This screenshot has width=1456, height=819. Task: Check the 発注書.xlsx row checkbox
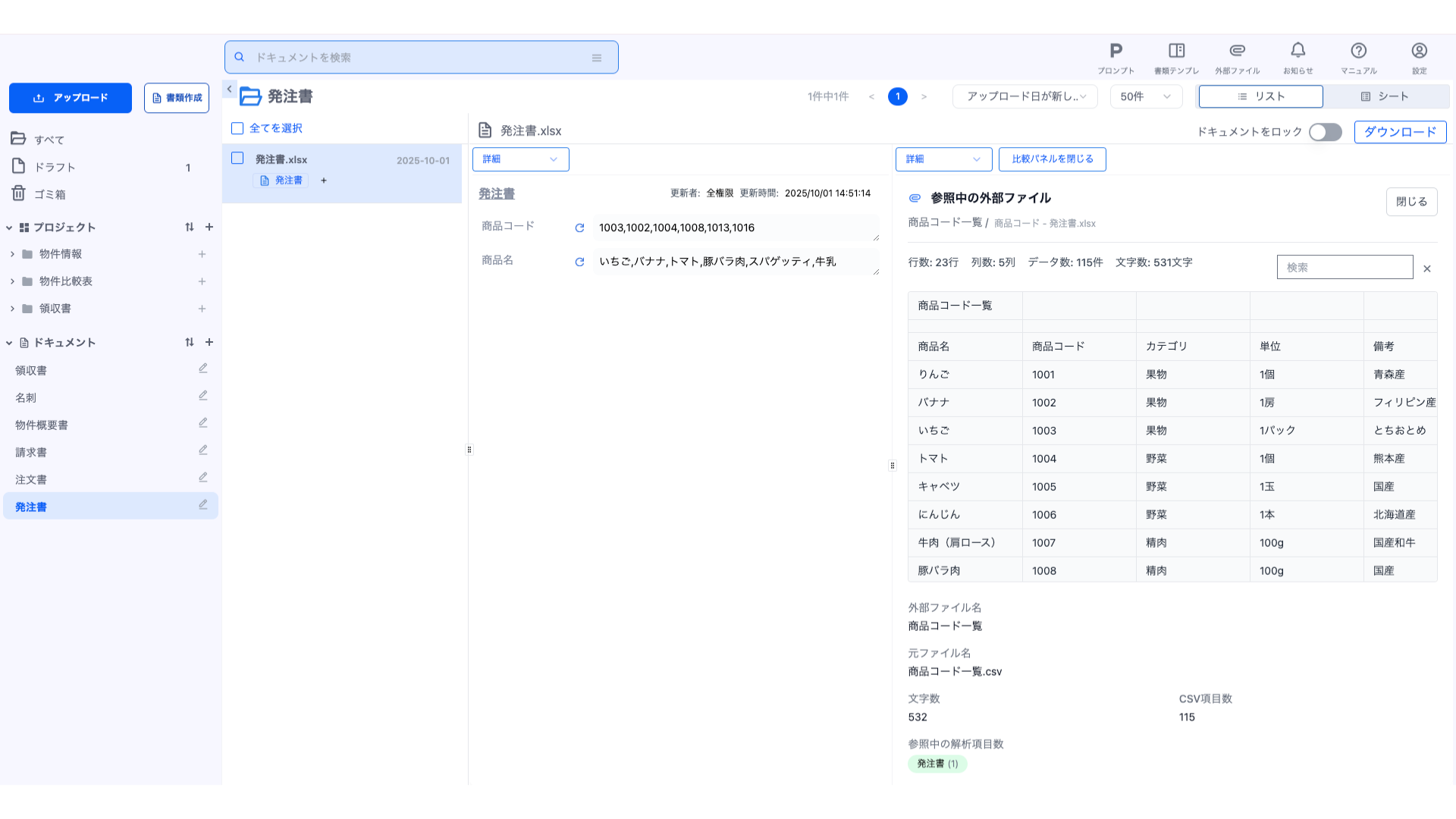pos(237,158)
